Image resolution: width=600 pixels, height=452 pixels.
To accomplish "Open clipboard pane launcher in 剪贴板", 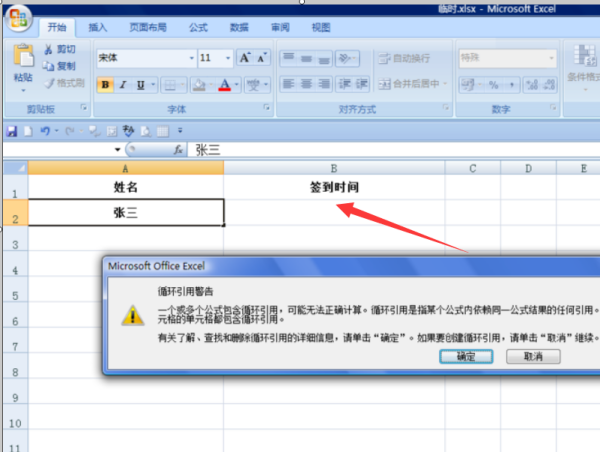I will (x=83, y=108).
